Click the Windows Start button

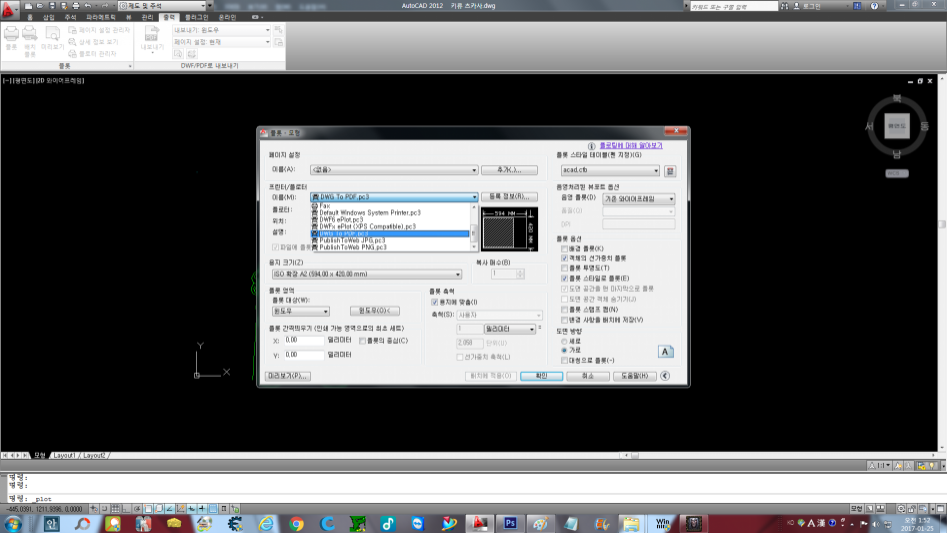point(12,523)
